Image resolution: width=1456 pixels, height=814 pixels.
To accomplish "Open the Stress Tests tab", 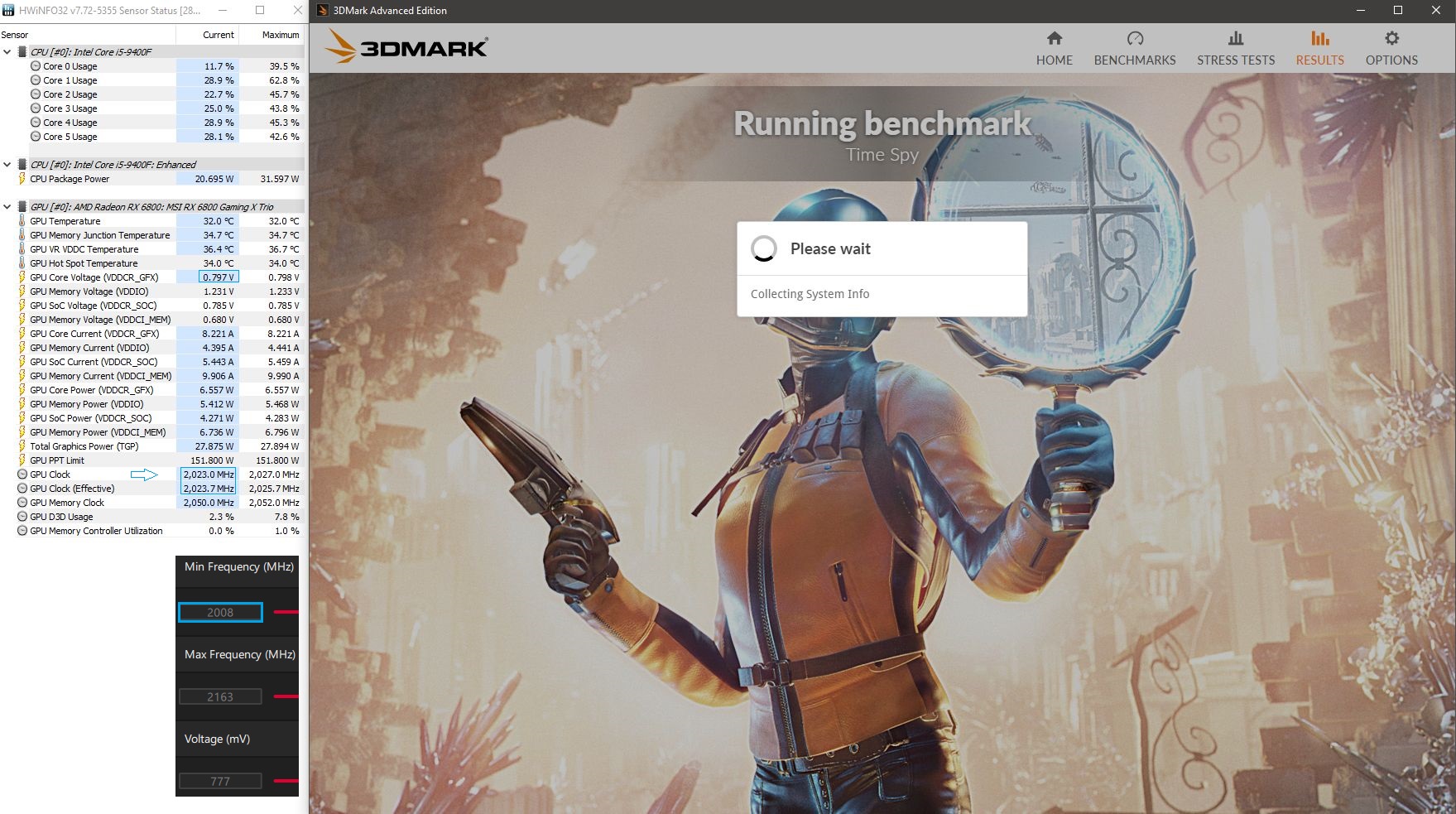I will coord(1236,49).
